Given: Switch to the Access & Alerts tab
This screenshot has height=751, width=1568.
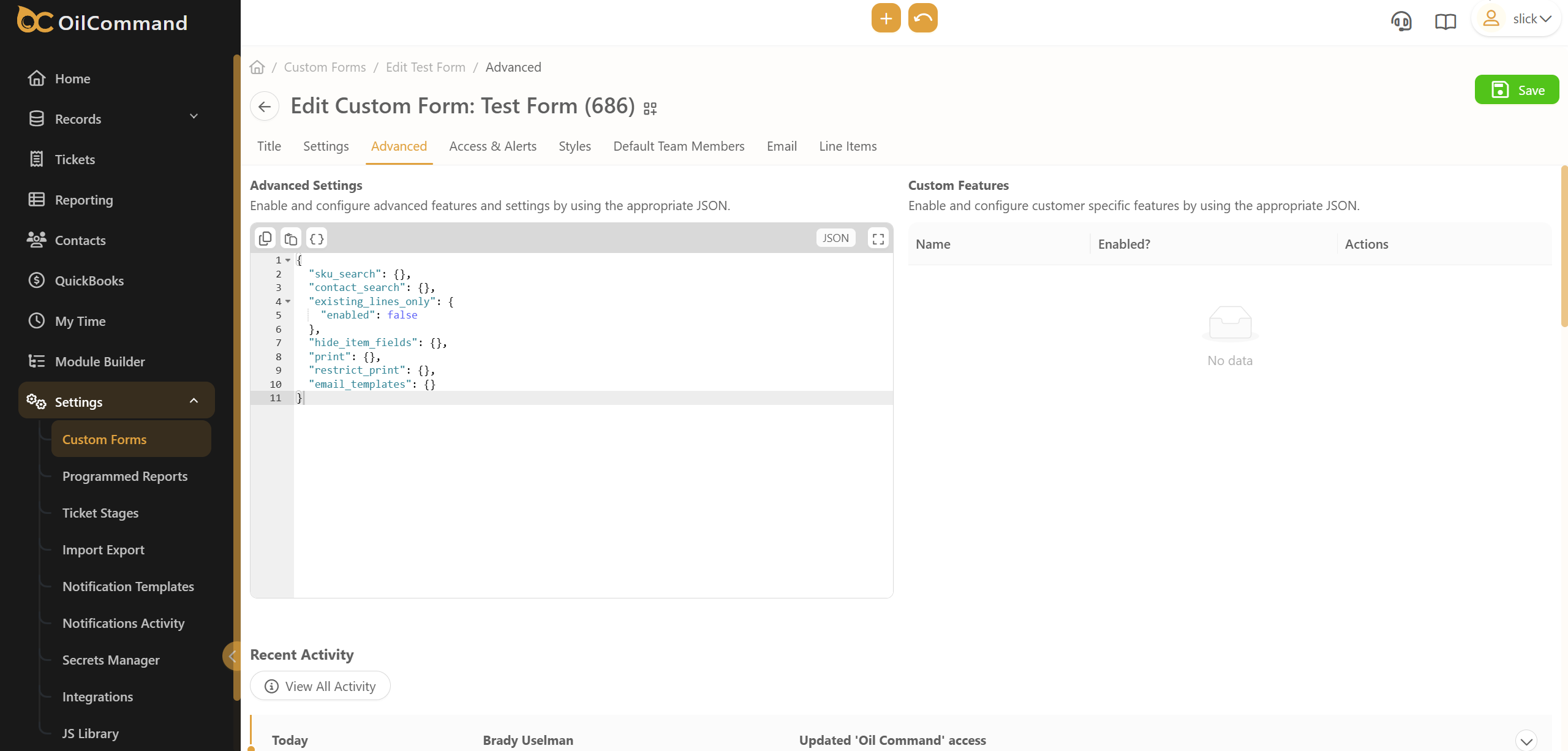Looking at the screenshot, I should pyautogui.click(x=492, y=146).
